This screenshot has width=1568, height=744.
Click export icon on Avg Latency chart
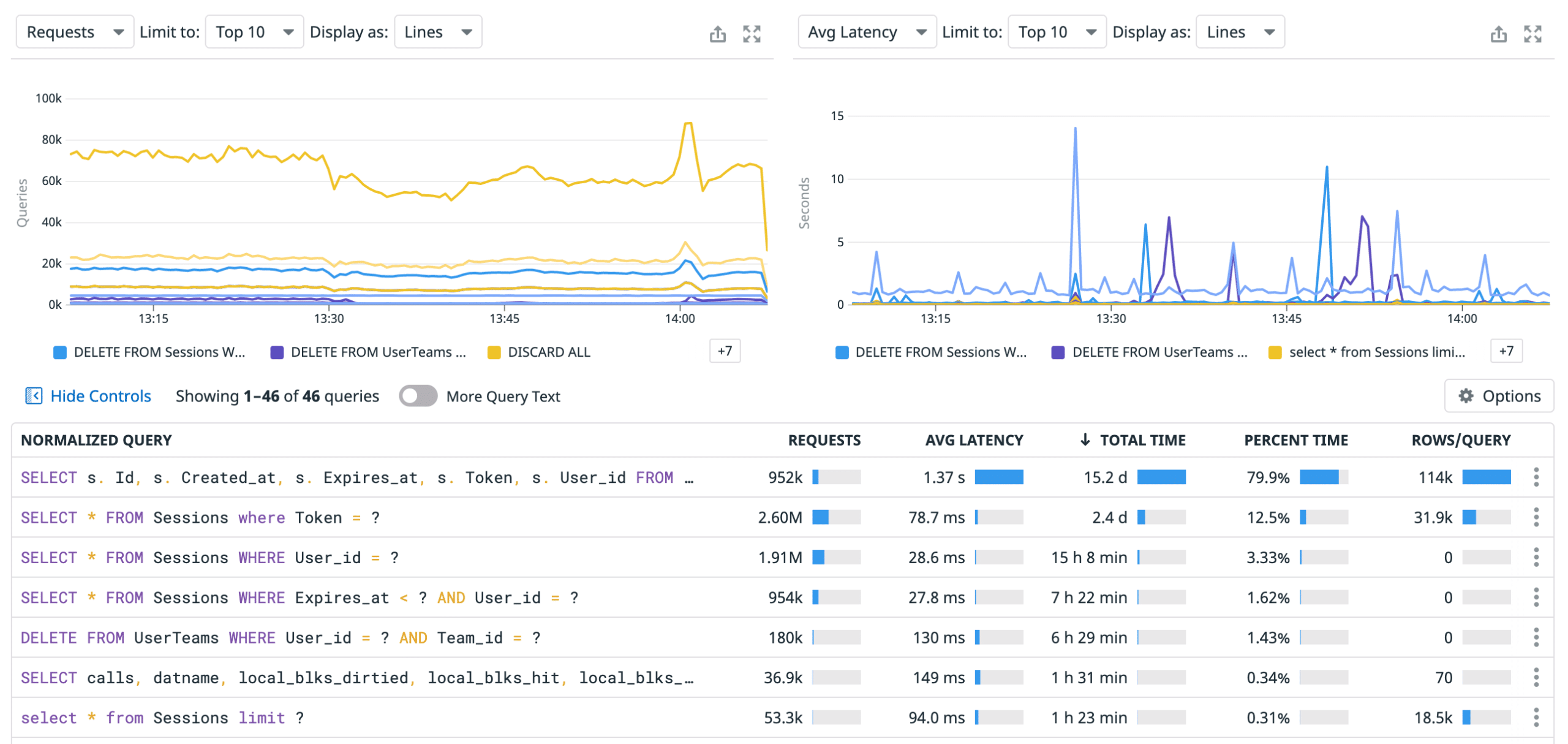1498,34
